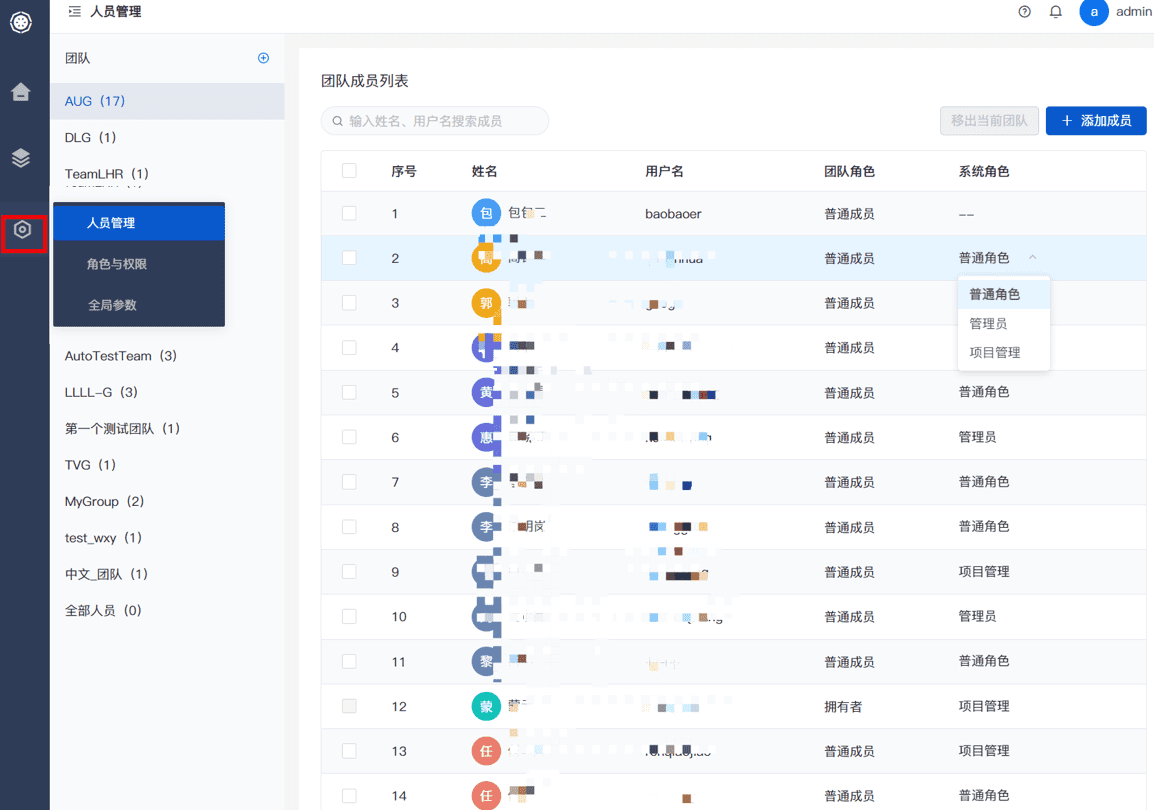The width and height of the screenshot is (1154, 812).
Task: Click the 郭 avatar in row 3
Action: (x=486, y=303)
